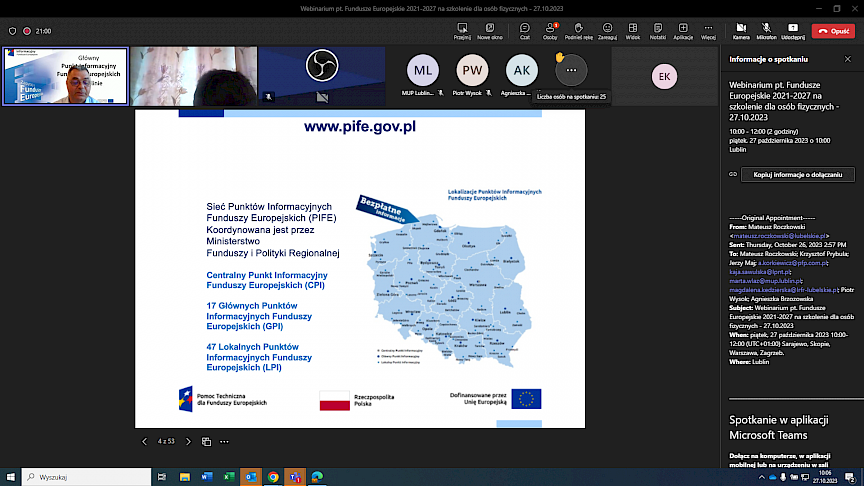Screen dimensions: 864x486
Task: Click the shield security icon
Action: pyautogui.click(x=12, y=31)
